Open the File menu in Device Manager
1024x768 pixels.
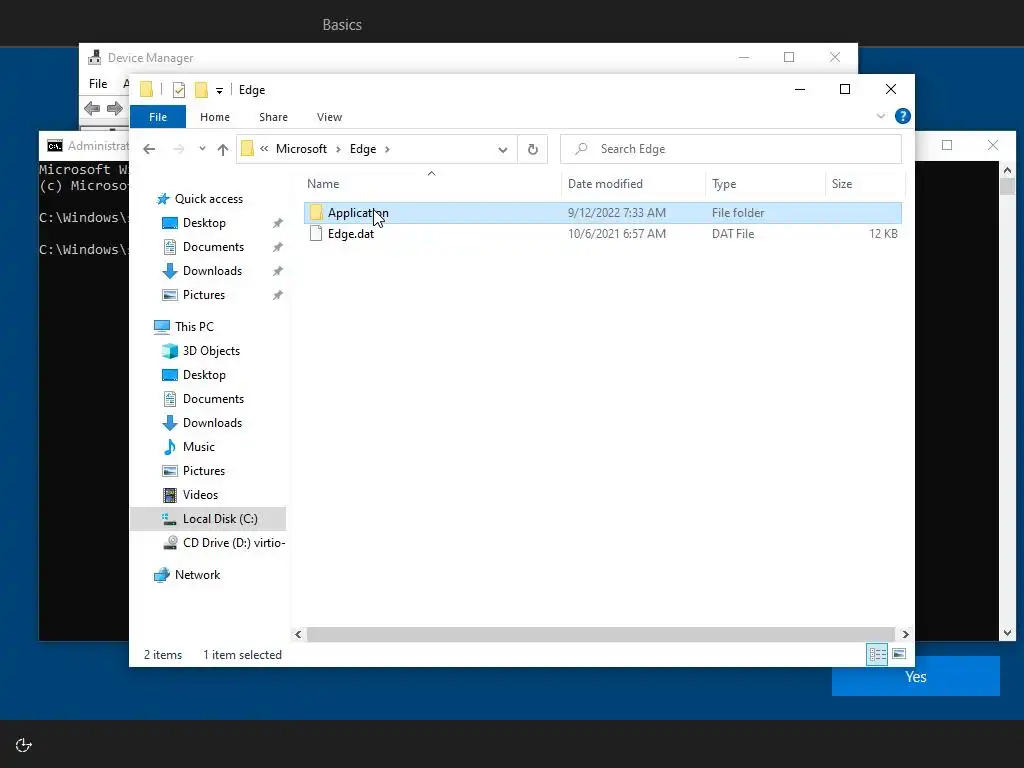tap(98, 84)
